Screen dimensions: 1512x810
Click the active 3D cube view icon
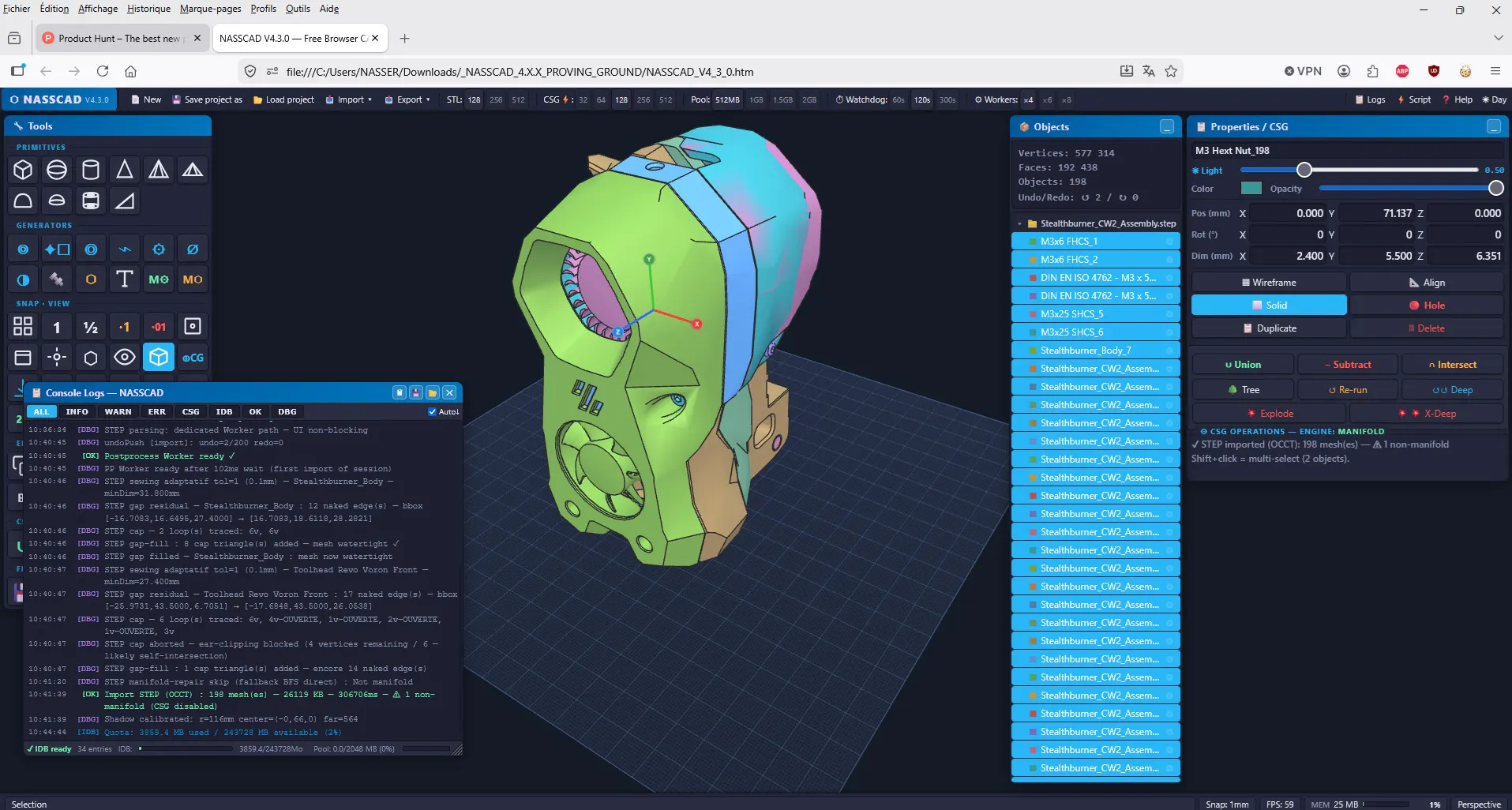coord(159,358)
